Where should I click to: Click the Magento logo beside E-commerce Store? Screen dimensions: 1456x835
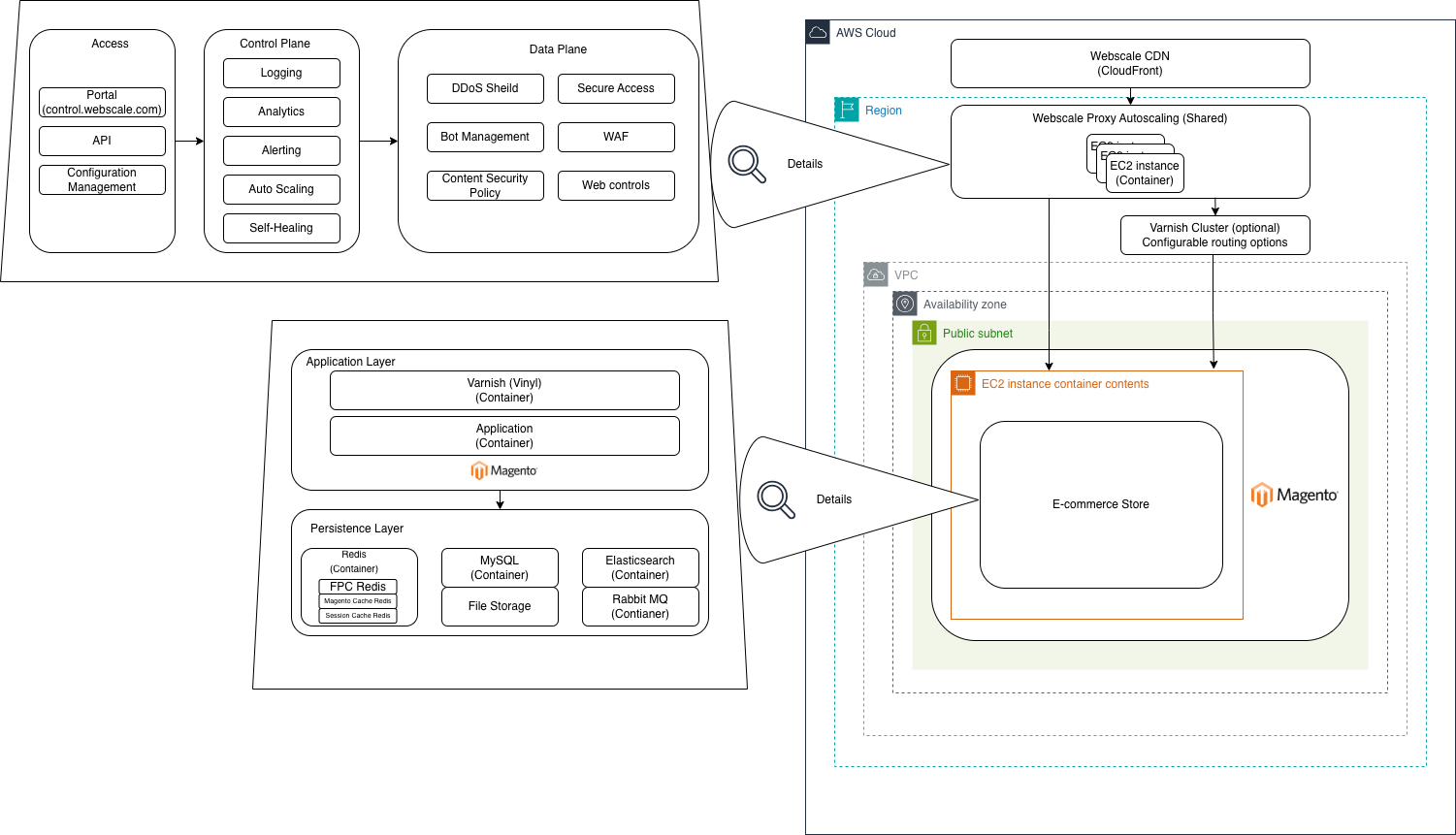[x=1294, y=495]
